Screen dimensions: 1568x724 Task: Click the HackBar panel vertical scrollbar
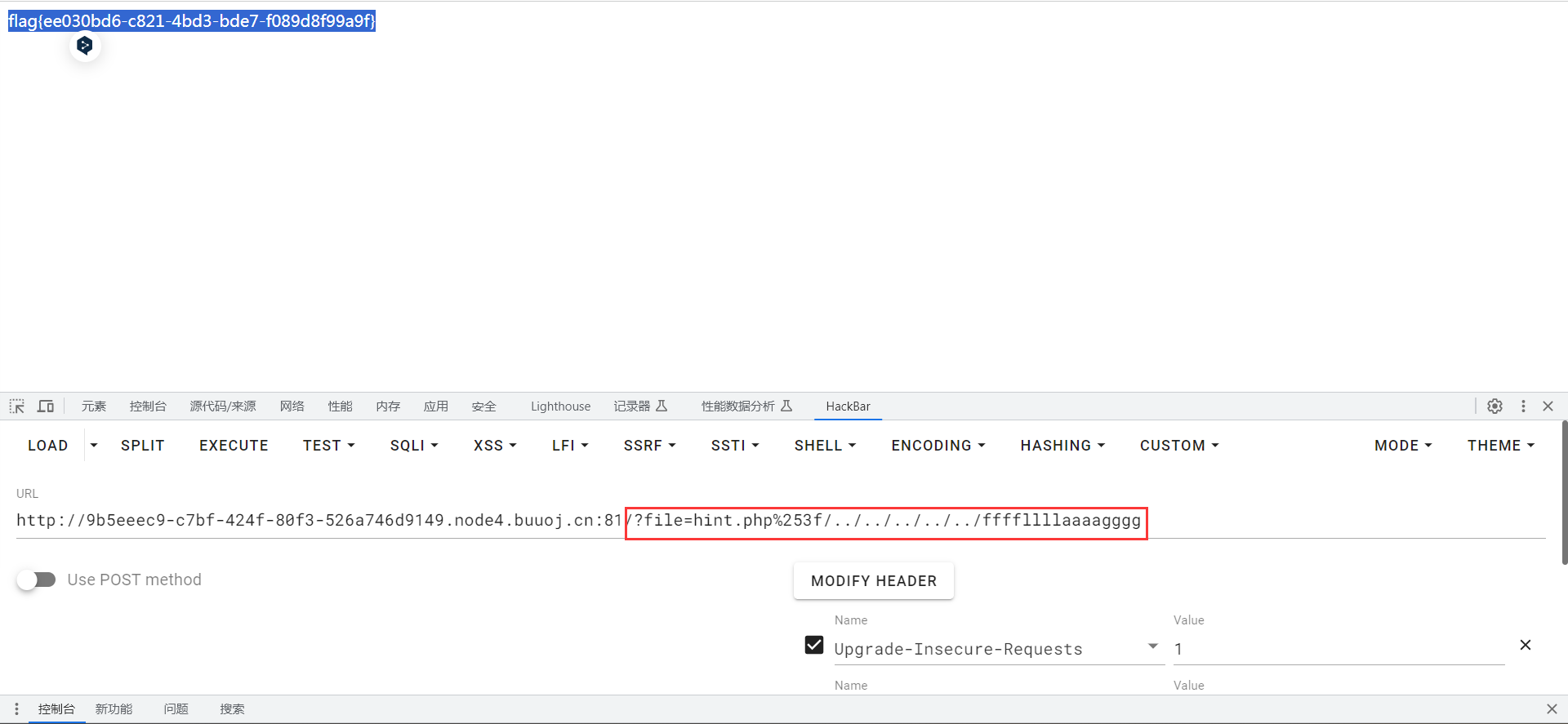click(1564, 492)
